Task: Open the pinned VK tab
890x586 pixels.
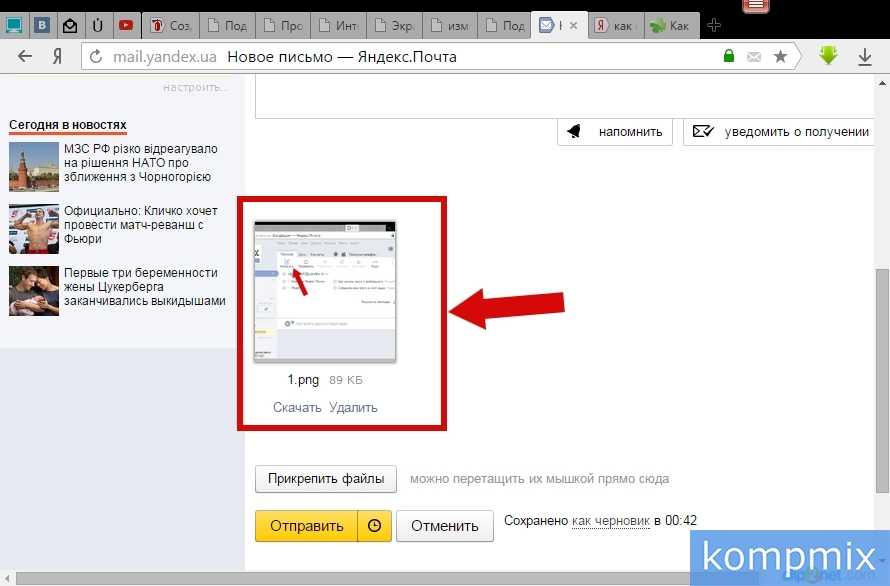Action: coord(41,26)
